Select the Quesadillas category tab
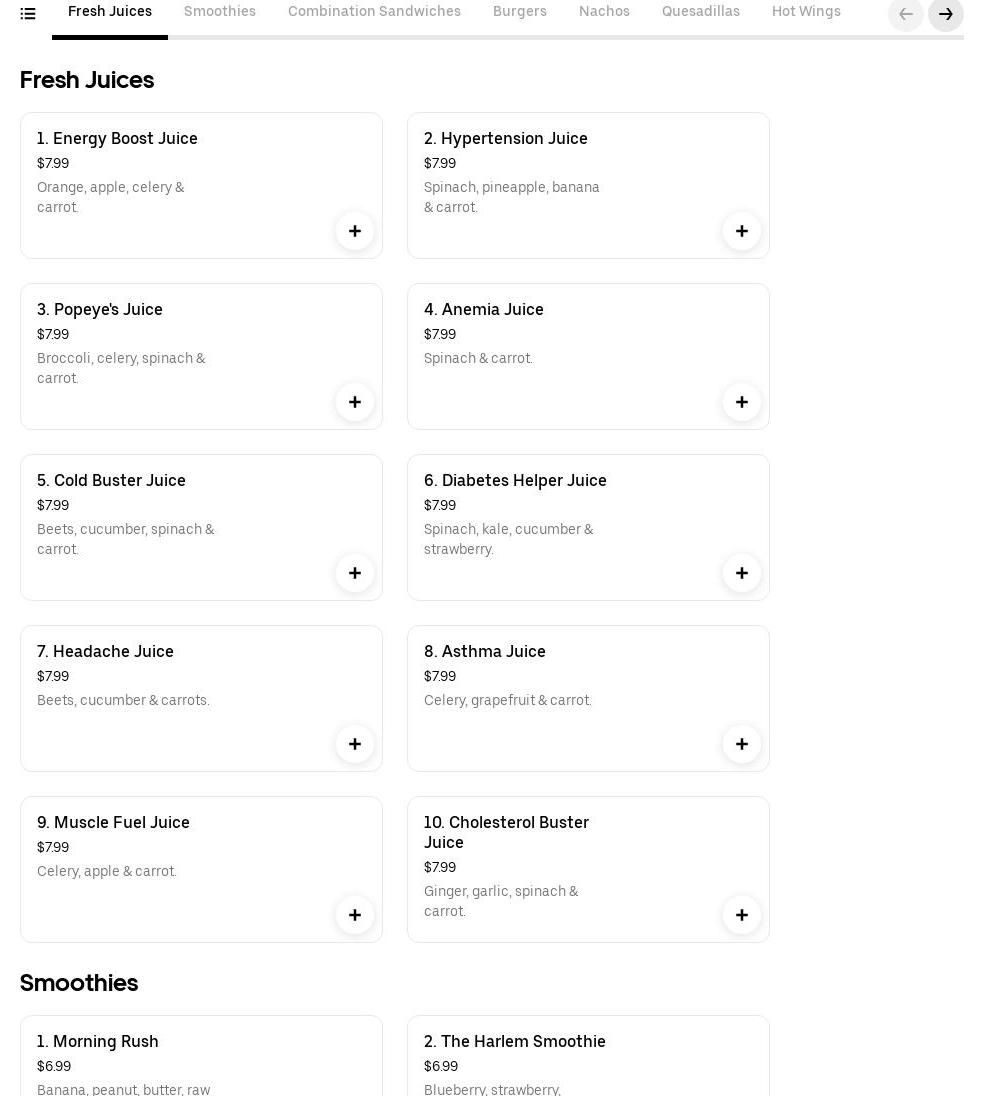Viewport: 984px width, 1096px height. click(701, 12)
